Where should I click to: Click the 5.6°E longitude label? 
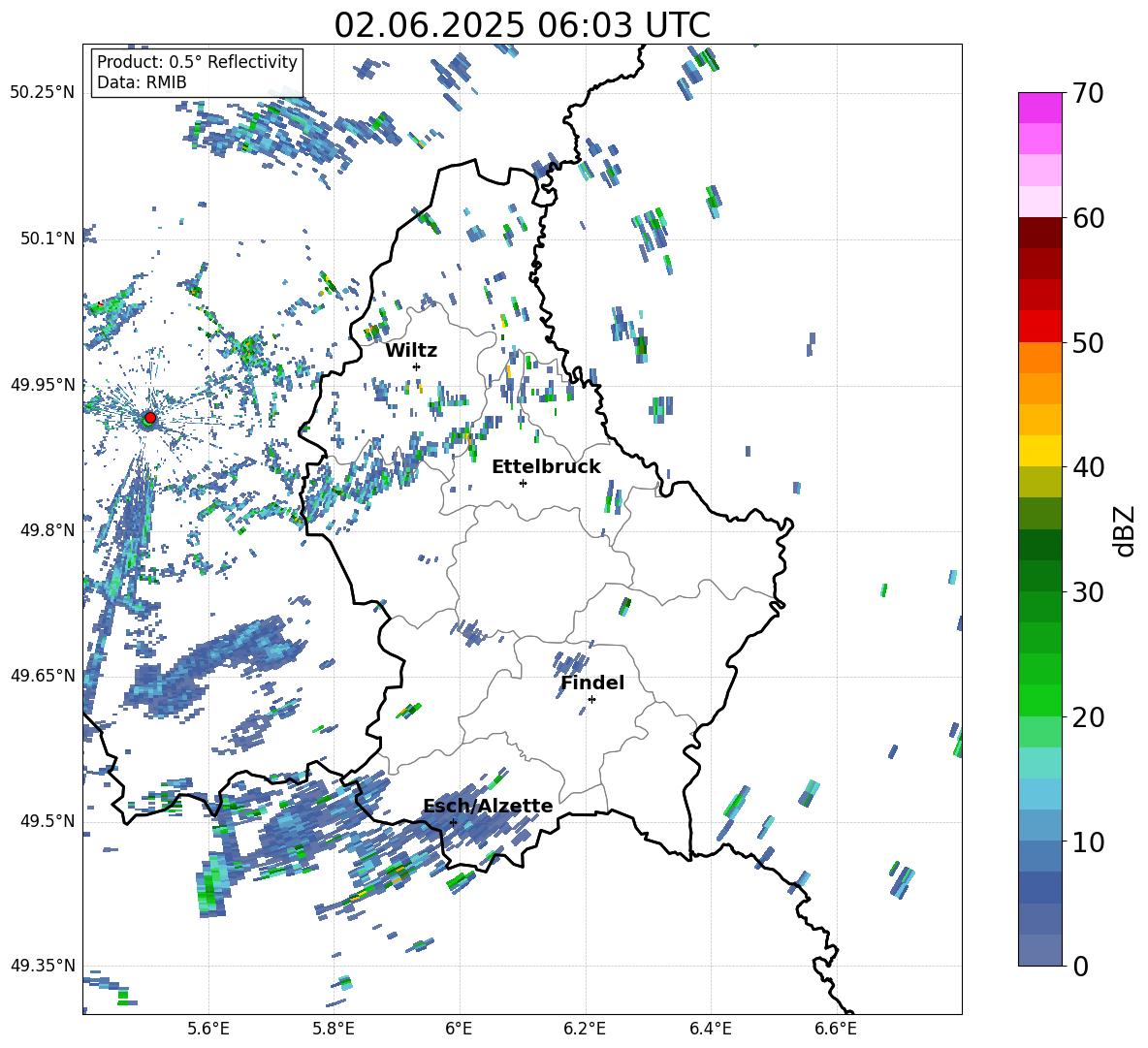pos(208,1029)
